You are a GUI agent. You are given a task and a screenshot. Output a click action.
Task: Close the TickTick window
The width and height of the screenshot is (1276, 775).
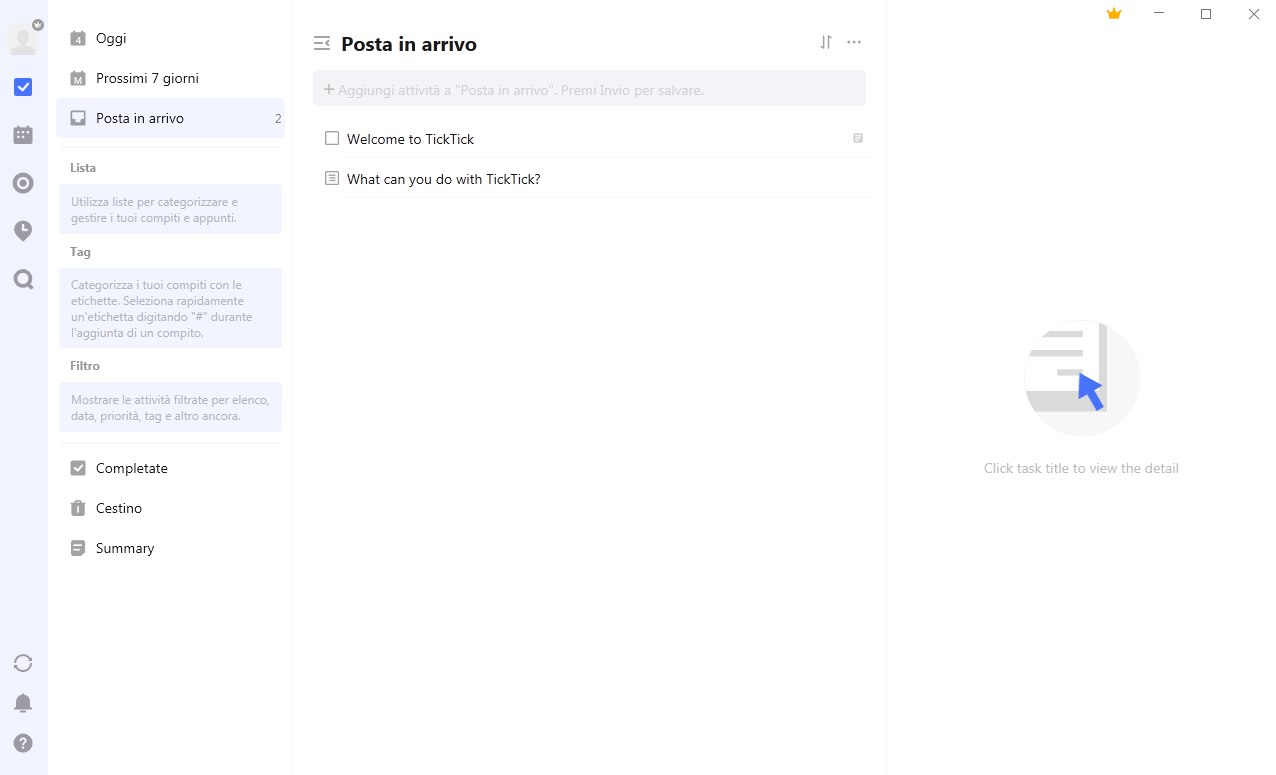point(1253,14)
